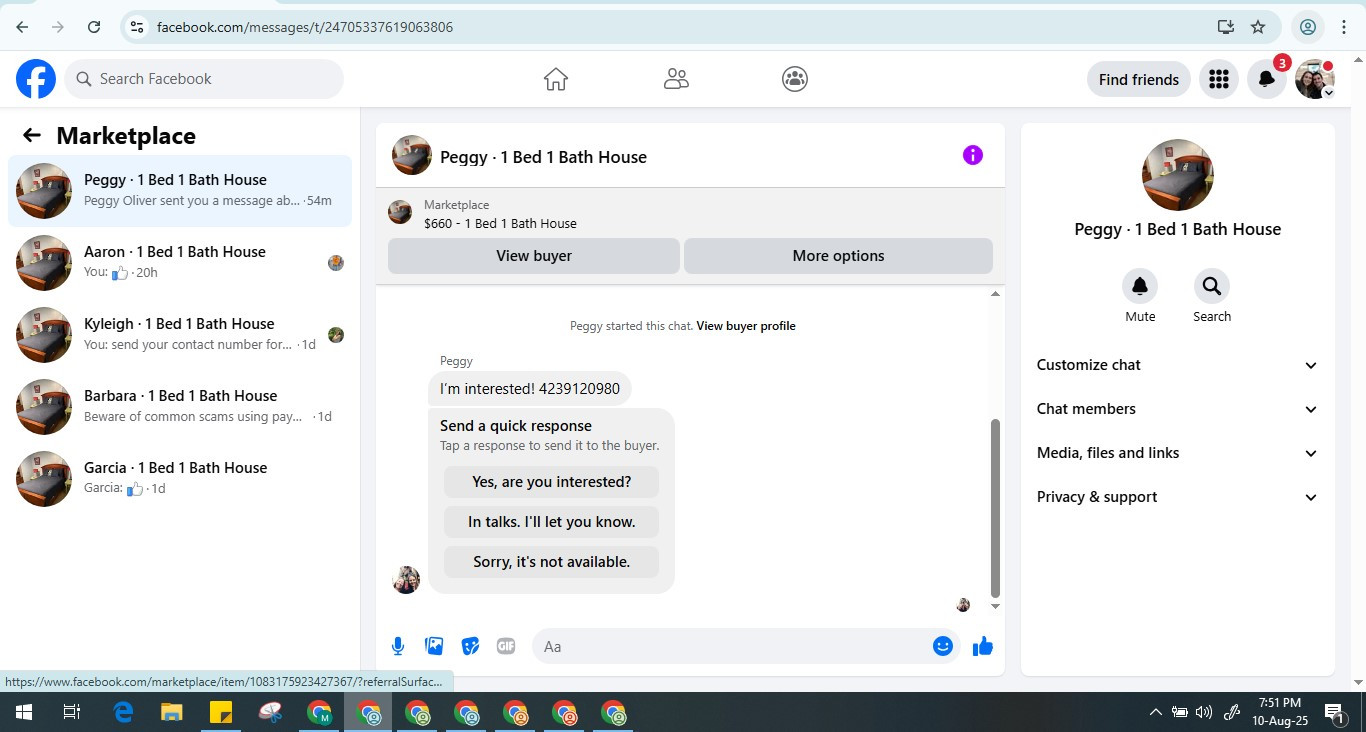Open the Chrome profile icon
This screenshot has height=732, width=1366.
tap(1308, 27)
